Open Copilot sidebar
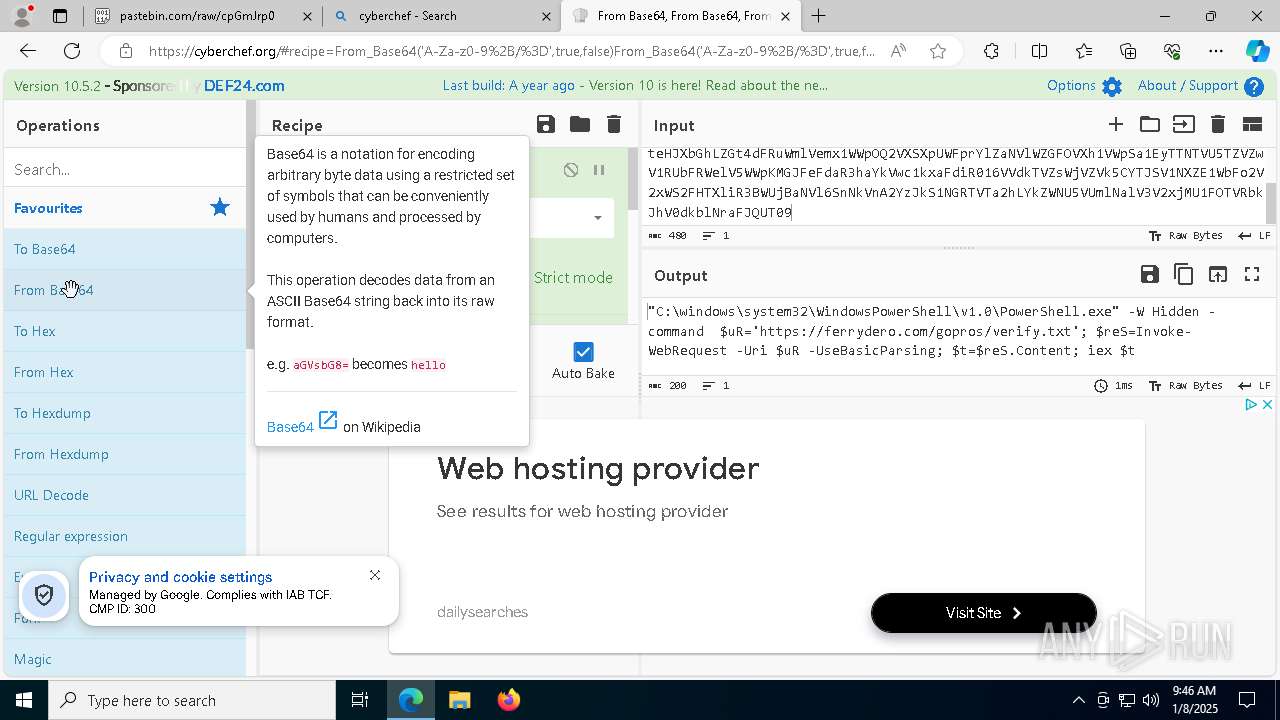The image size is (1280, 720). pos(1257,51)
